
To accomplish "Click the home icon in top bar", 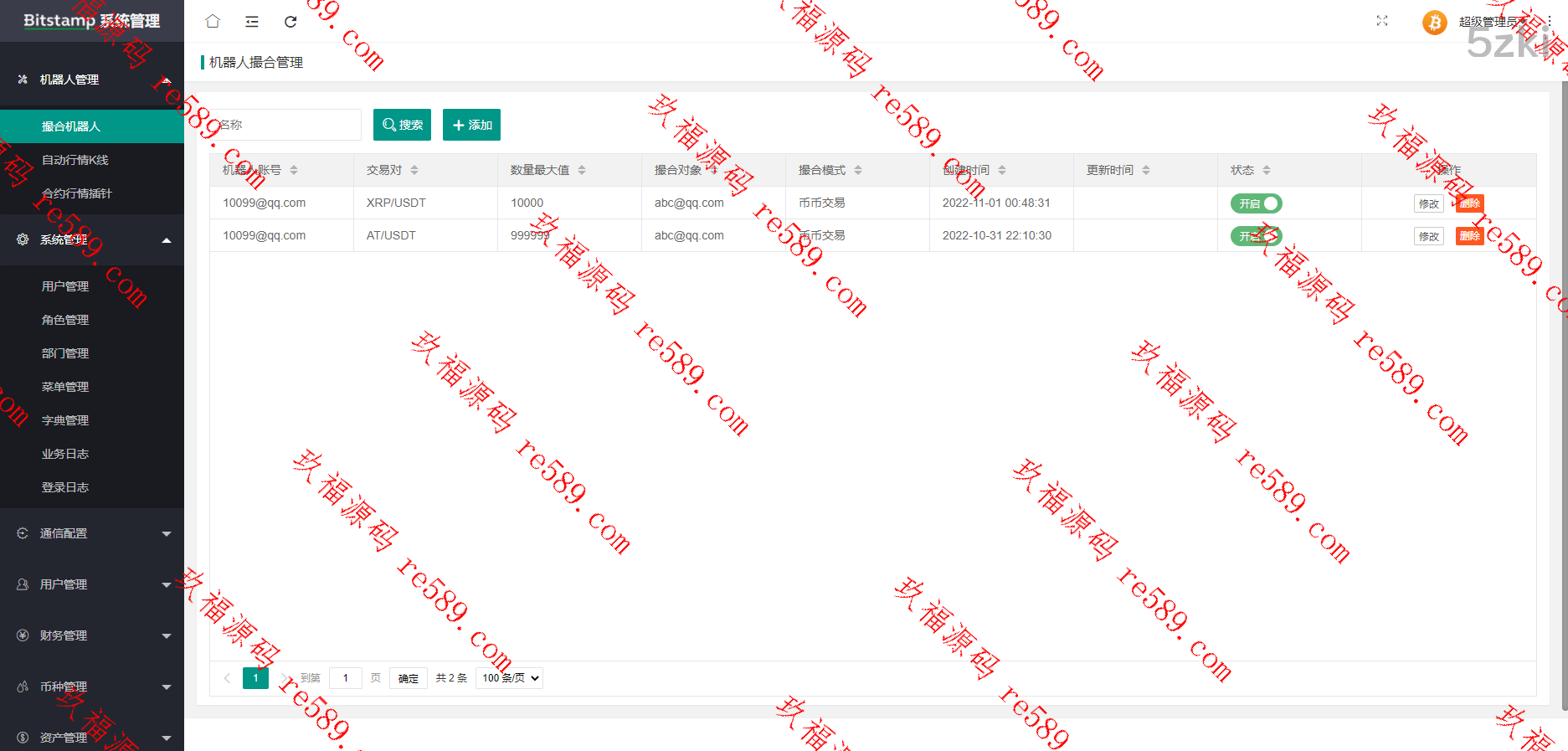I will tap(213, 22).
